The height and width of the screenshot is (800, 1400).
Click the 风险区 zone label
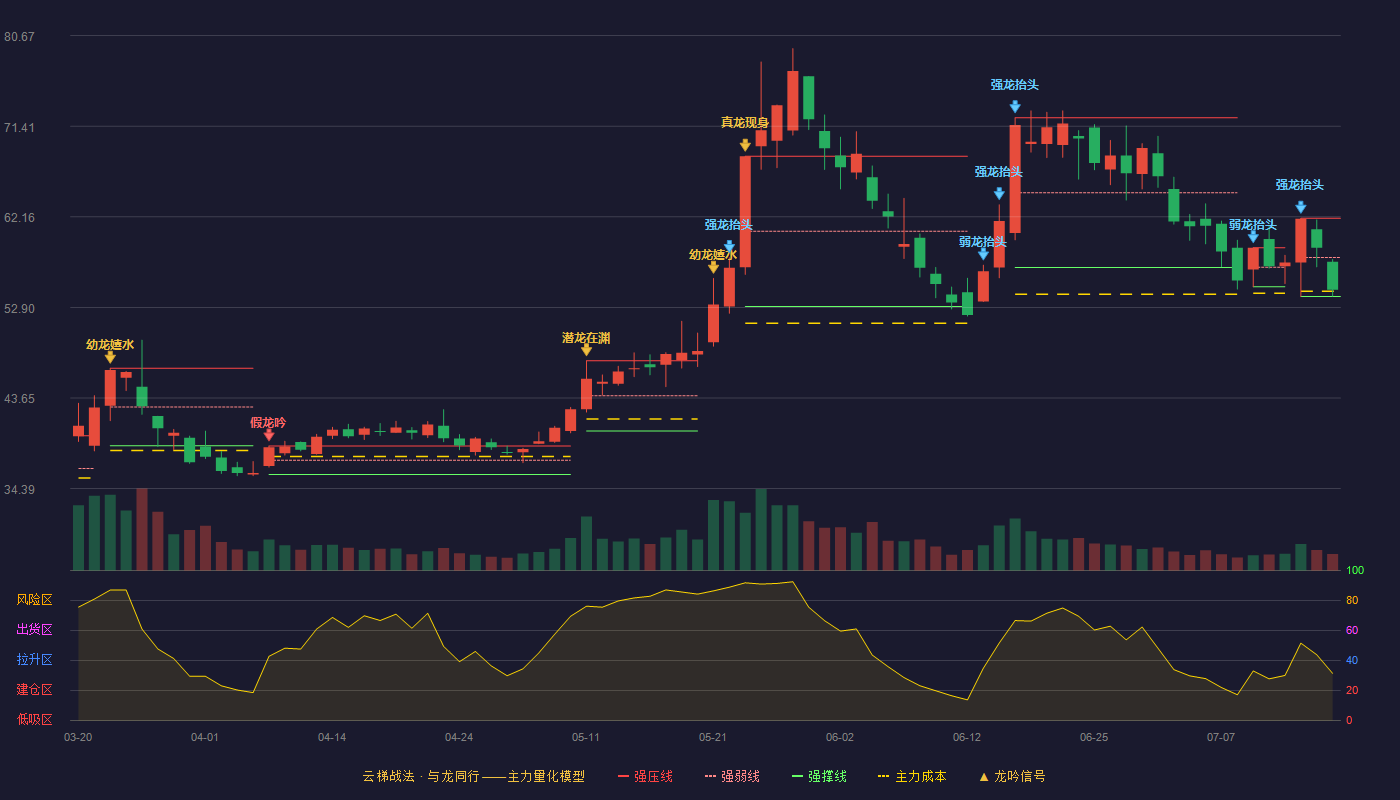click(34, 600)
